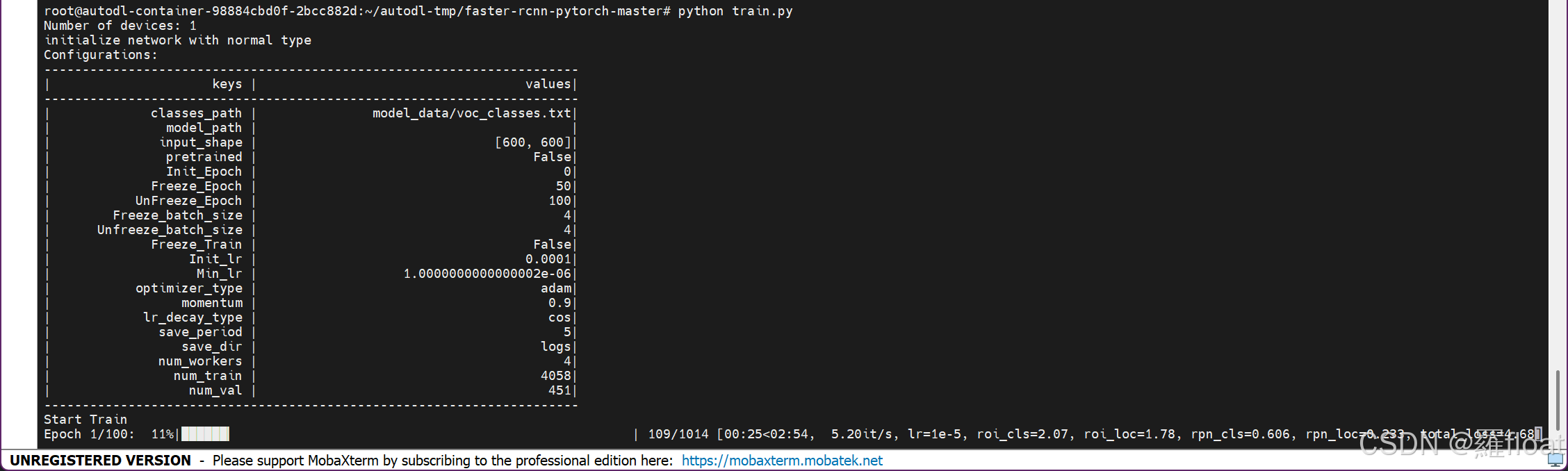Click the 'num_workers' key
Screen dimensions: 1568x471
pyautogui.click(x=201, y=361)
